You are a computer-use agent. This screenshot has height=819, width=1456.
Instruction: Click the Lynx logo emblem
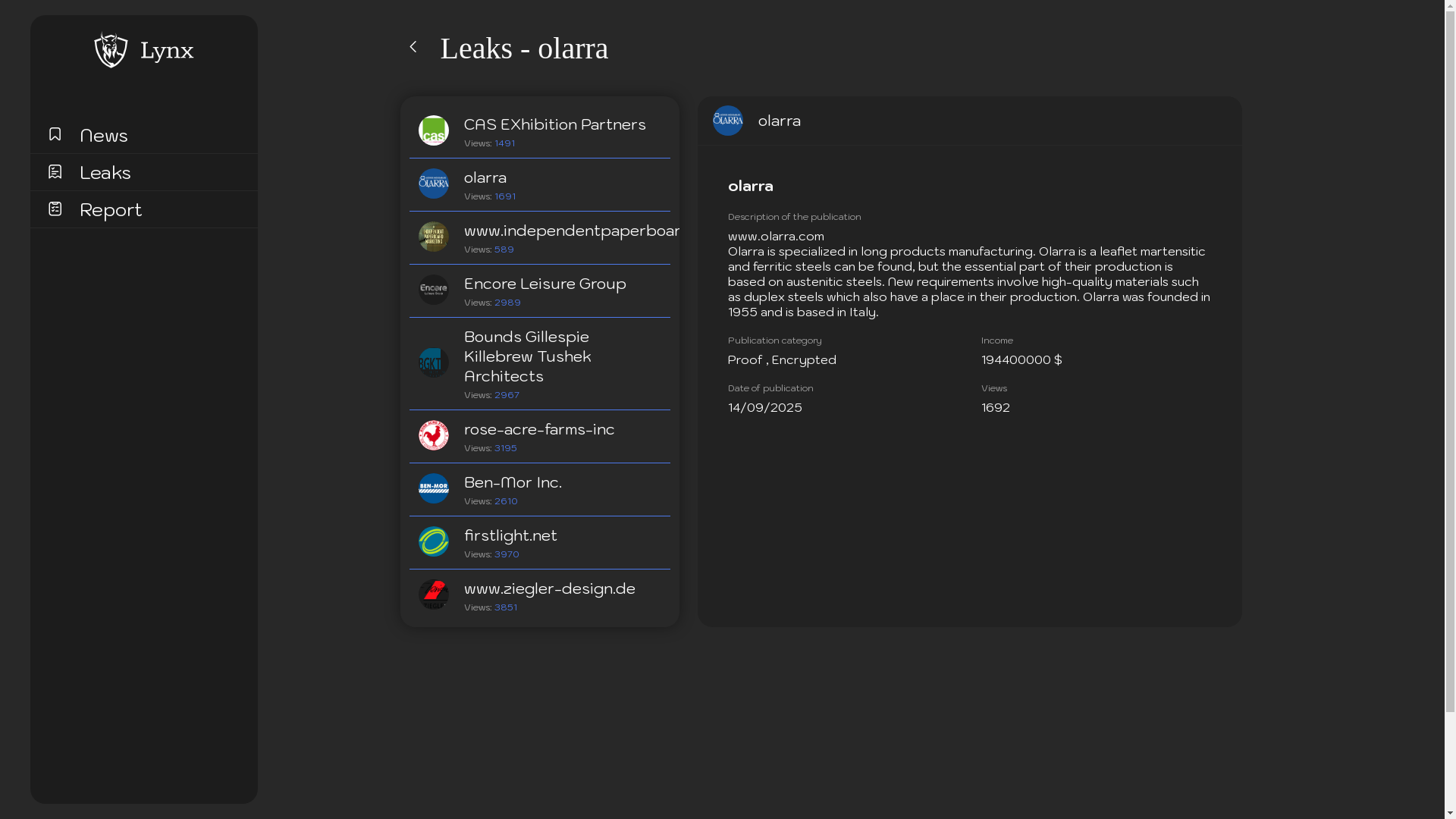(x=111, y=50)
